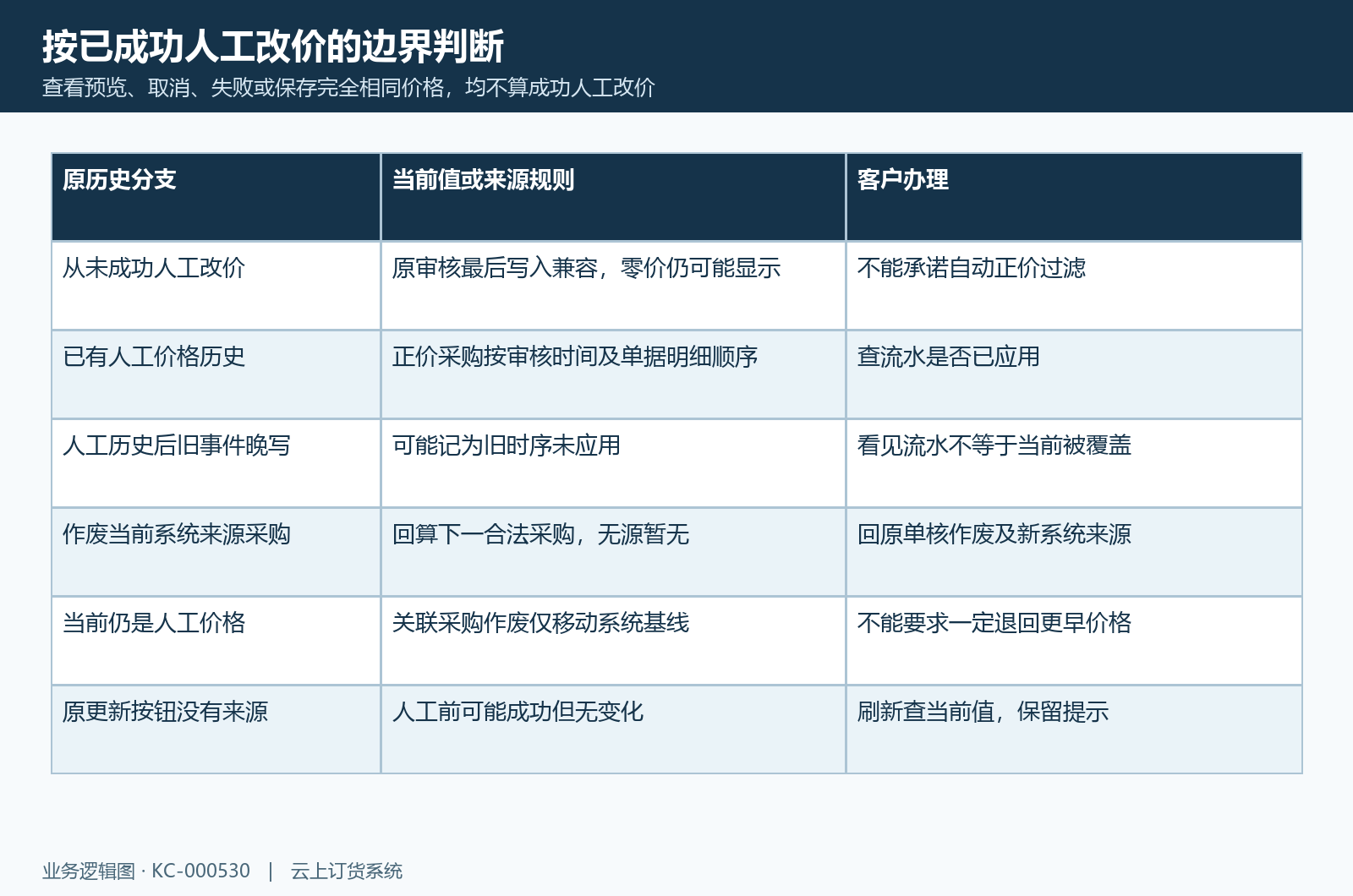The width and height of the screenshot is (1353, 896).
Task: Click the cell 原更新按钮没有来源
Action: [216, 729]
